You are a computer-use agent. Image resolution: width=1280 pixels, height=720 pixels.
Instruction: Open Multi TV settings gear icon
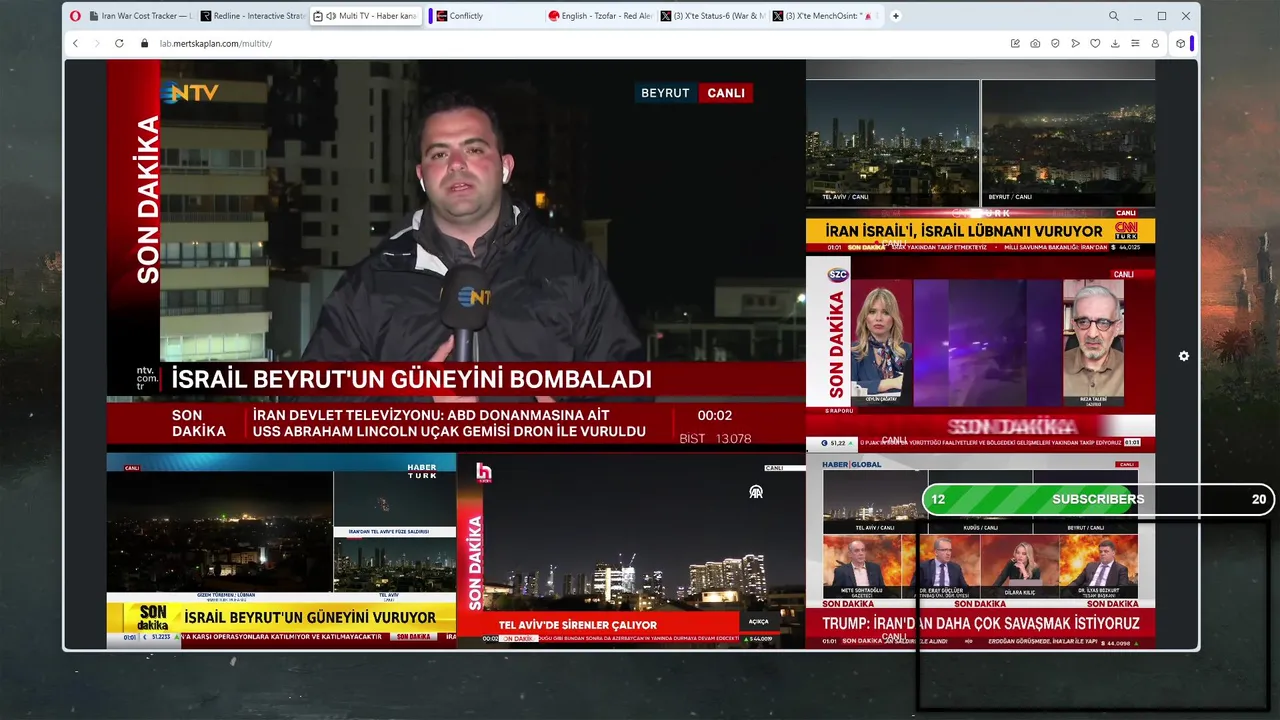pyautogui.click(x=1184, y=356)
